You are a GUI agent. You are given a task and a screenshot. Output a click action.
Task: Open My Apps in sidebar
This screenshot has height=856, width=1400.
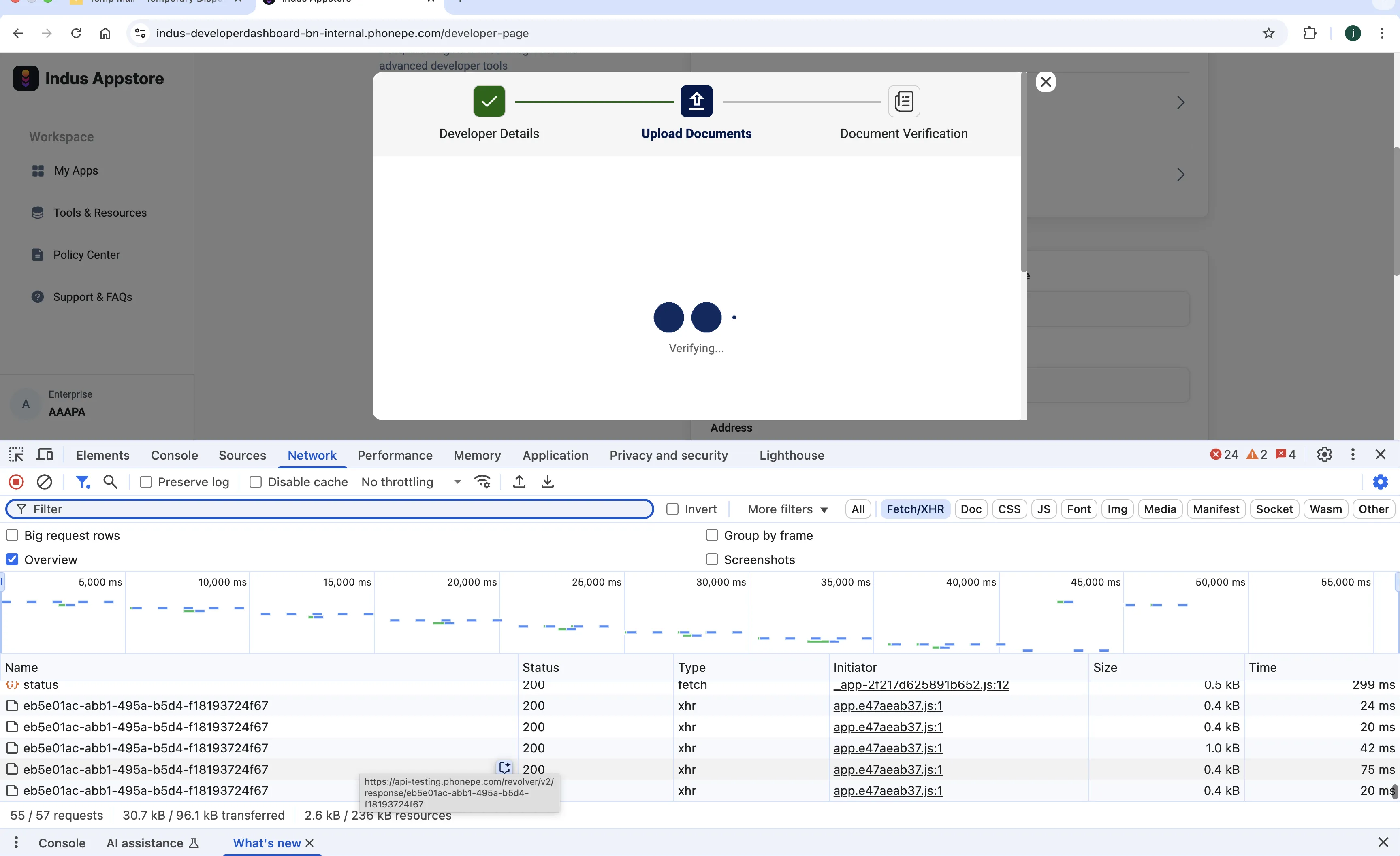point(76,170)
